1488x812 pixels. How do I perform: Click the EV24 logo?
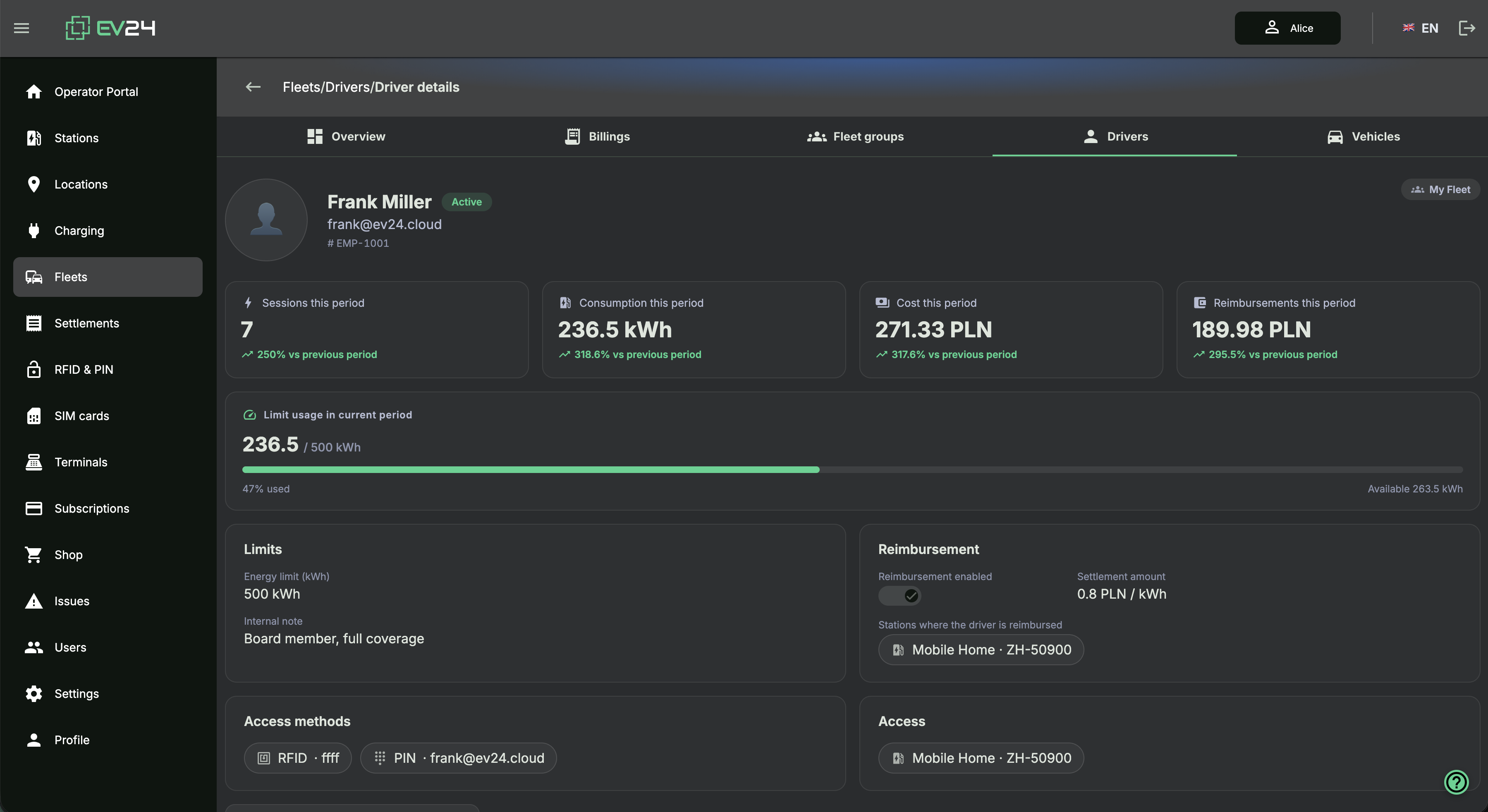tap(110, 28)
